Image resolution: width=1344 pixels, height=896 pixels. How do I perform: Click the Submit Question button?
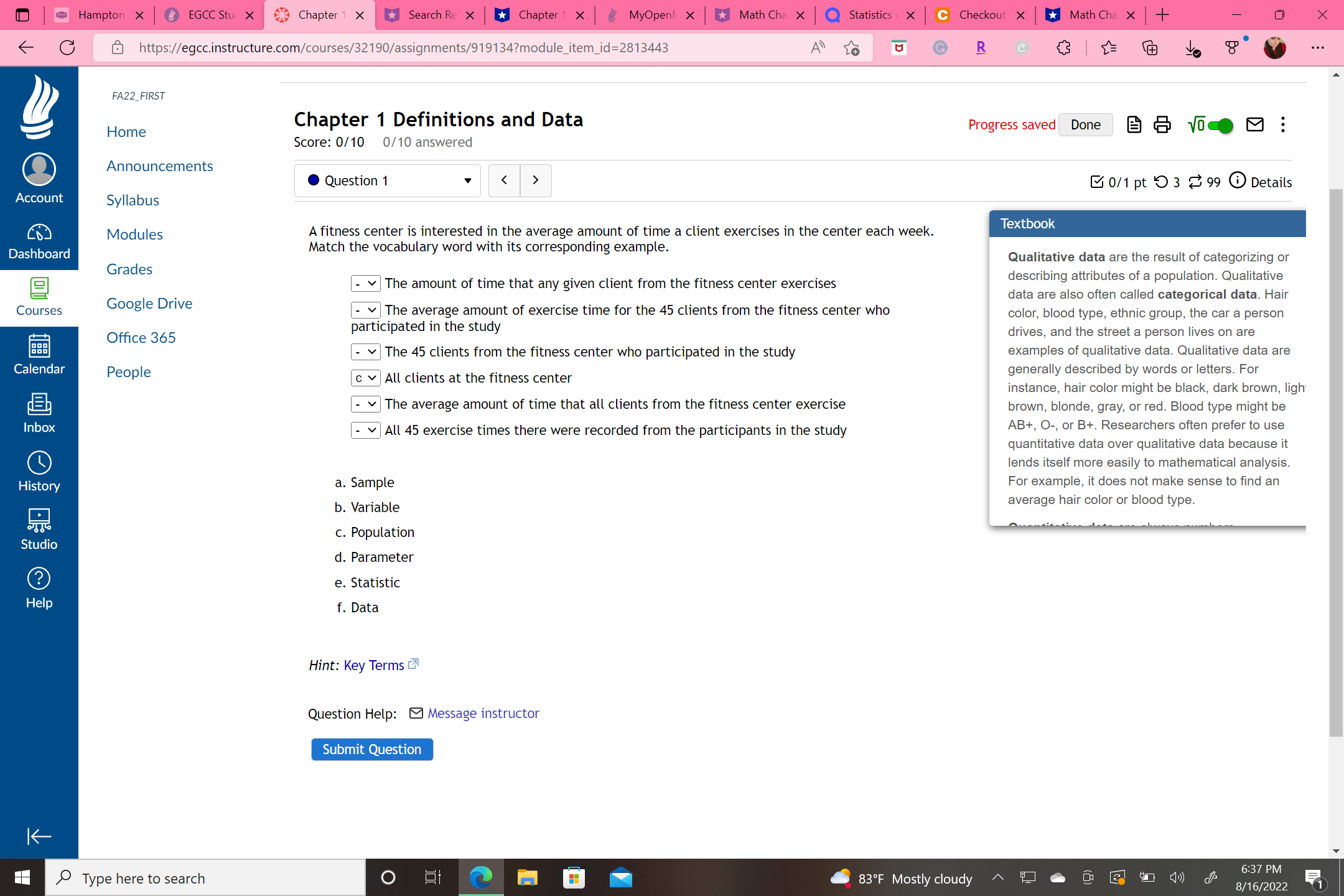click(371, 749)
